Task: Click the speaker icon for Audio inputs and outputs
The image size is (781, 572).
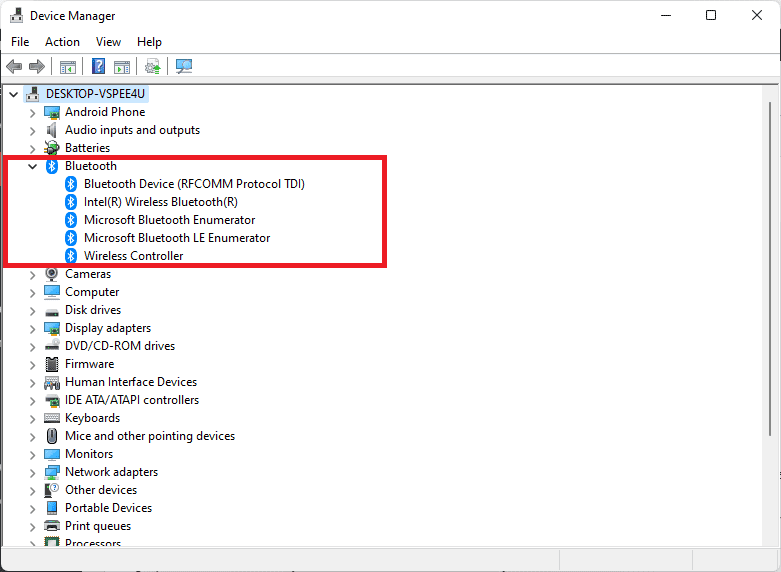Action: [x=51, y=130]
